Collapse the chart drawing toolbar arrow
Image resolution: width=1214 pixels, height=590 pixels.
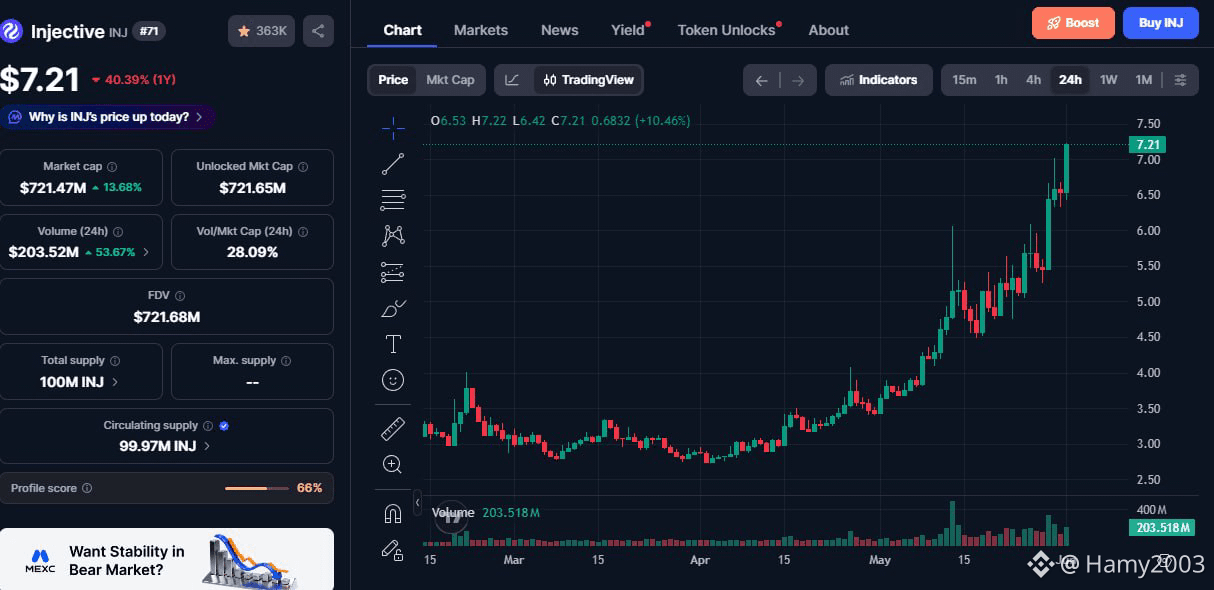(418, 503)
